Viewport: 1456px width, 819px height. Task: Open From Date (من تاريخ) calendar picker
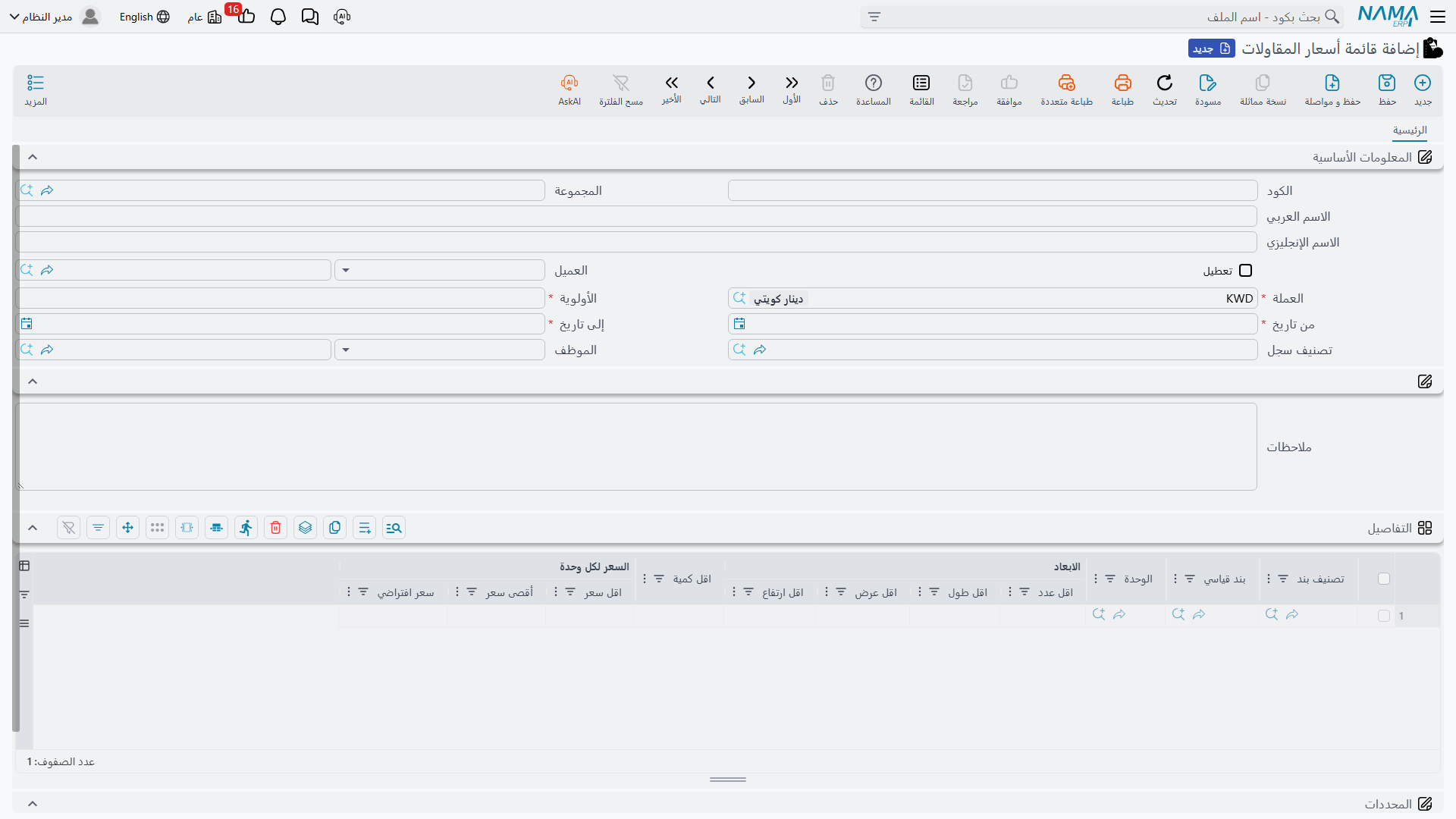click(x=739, y=324)
